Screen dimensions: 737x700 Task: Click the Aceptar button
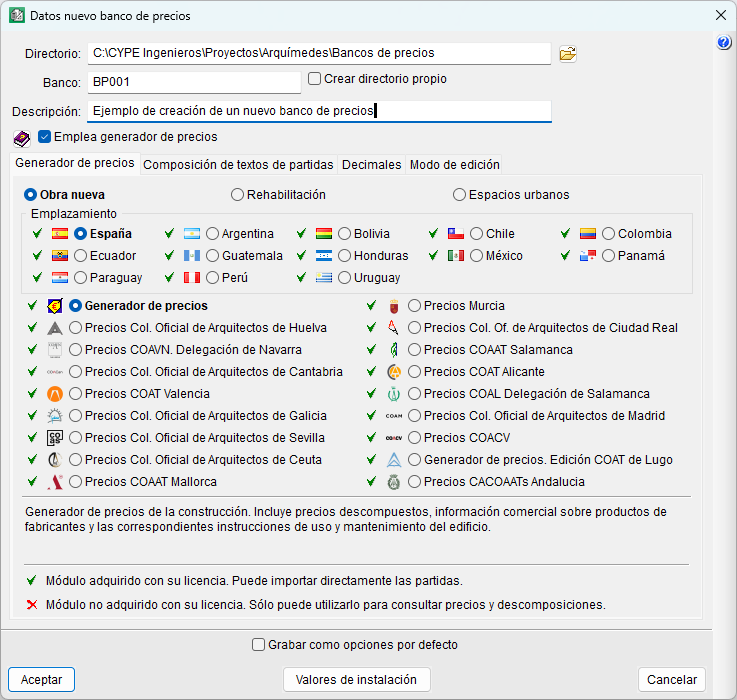pos(41,680)
